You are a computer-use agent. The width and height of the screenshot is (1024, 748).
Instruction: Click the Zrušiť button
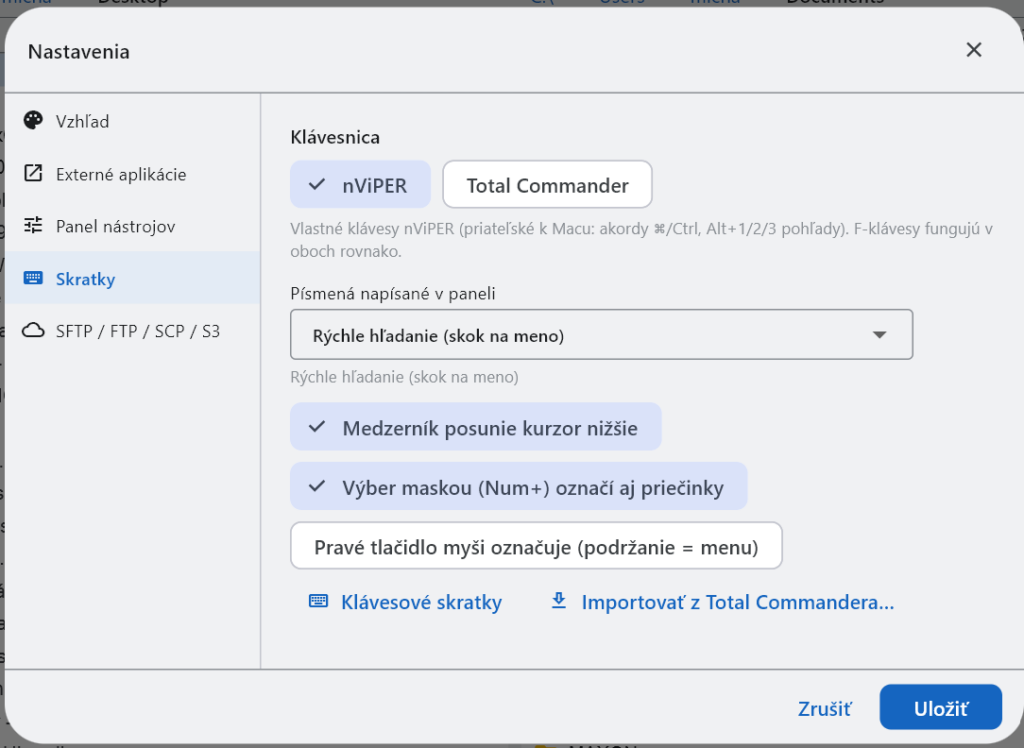pyautogui.click(x=824, y=708)
